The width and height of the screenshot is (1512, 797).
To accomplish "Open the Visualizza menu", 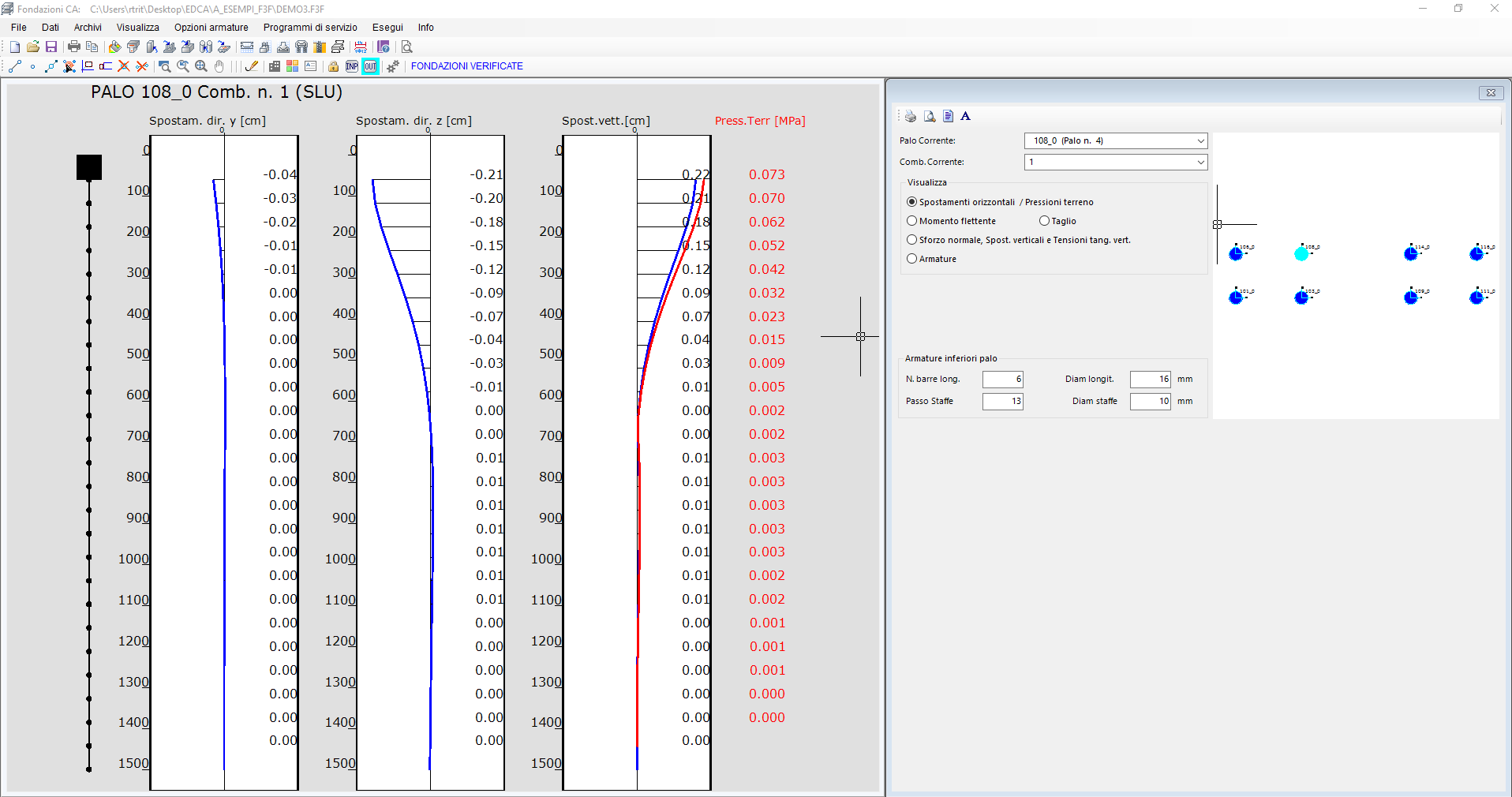I will (138, 28).
